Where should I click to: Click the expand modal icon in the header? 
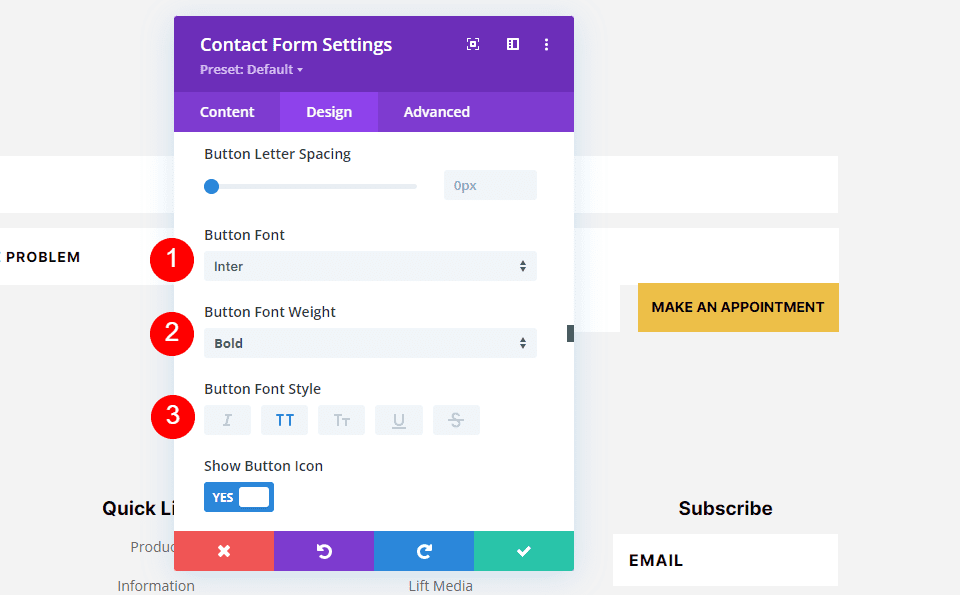[x=472, y=44]
